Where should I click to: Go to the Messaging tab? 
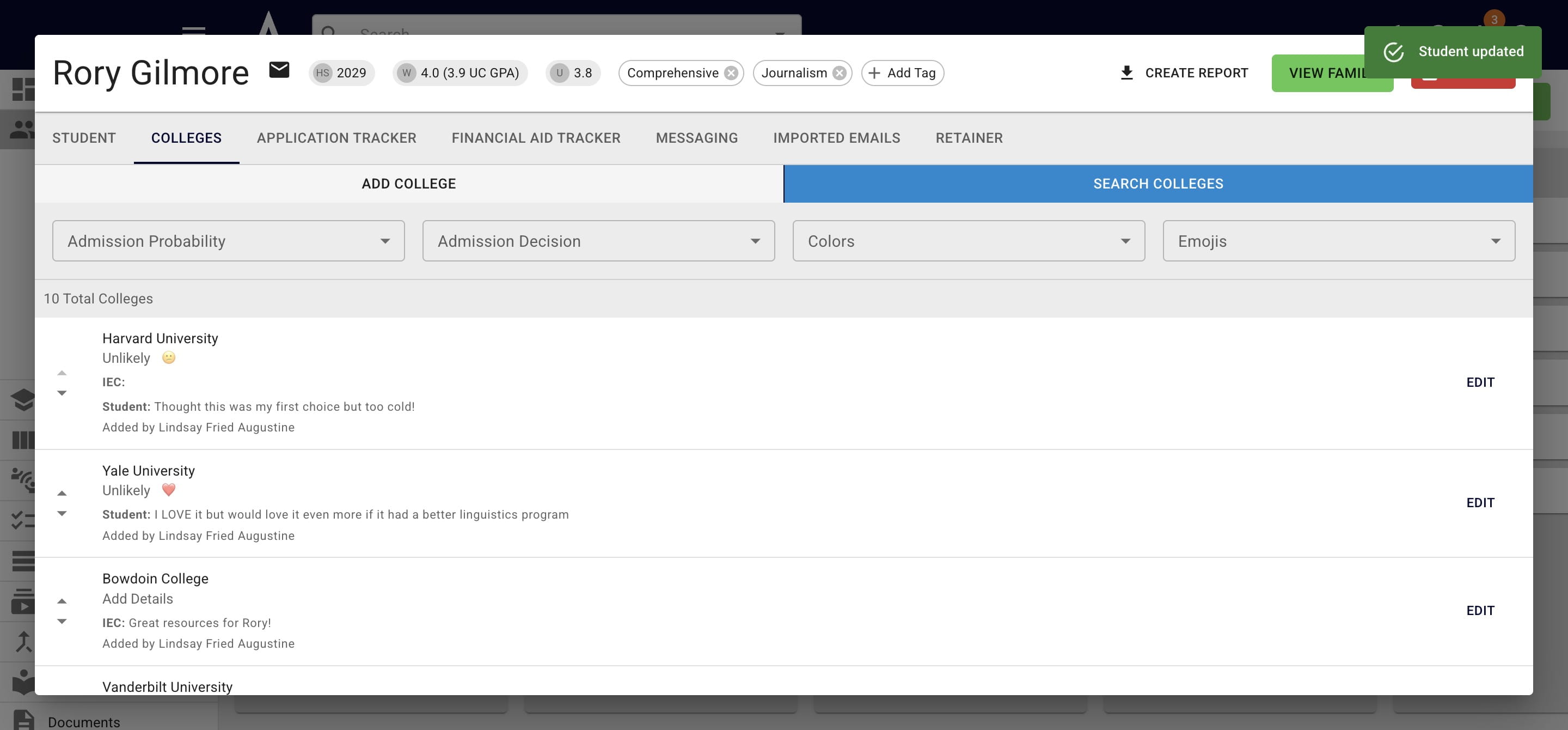(696, 138)
